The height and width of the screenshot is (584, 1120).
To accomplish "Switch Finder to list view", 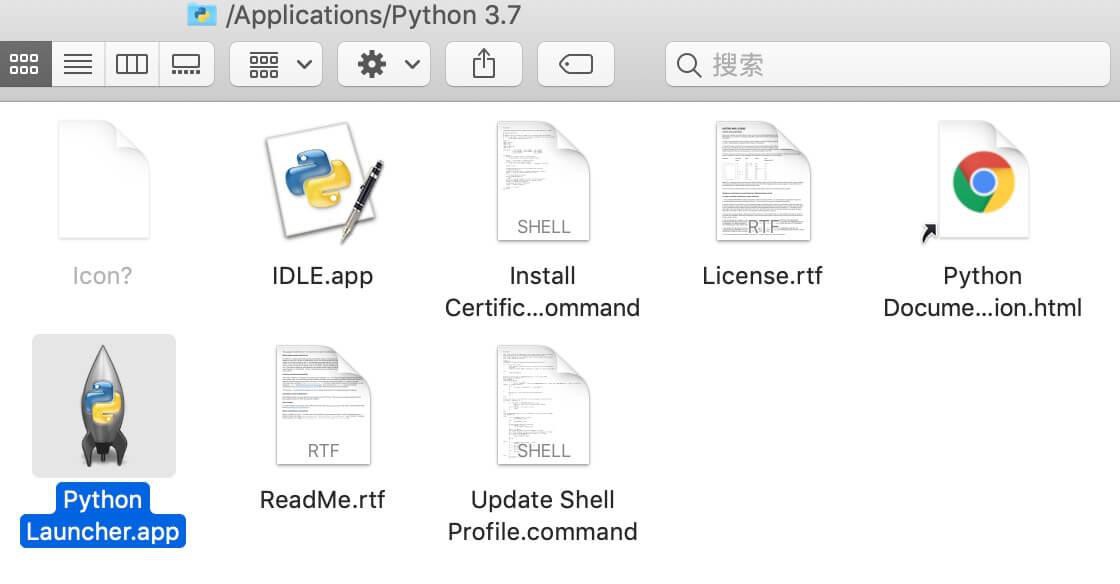I will tap(78, 64).
